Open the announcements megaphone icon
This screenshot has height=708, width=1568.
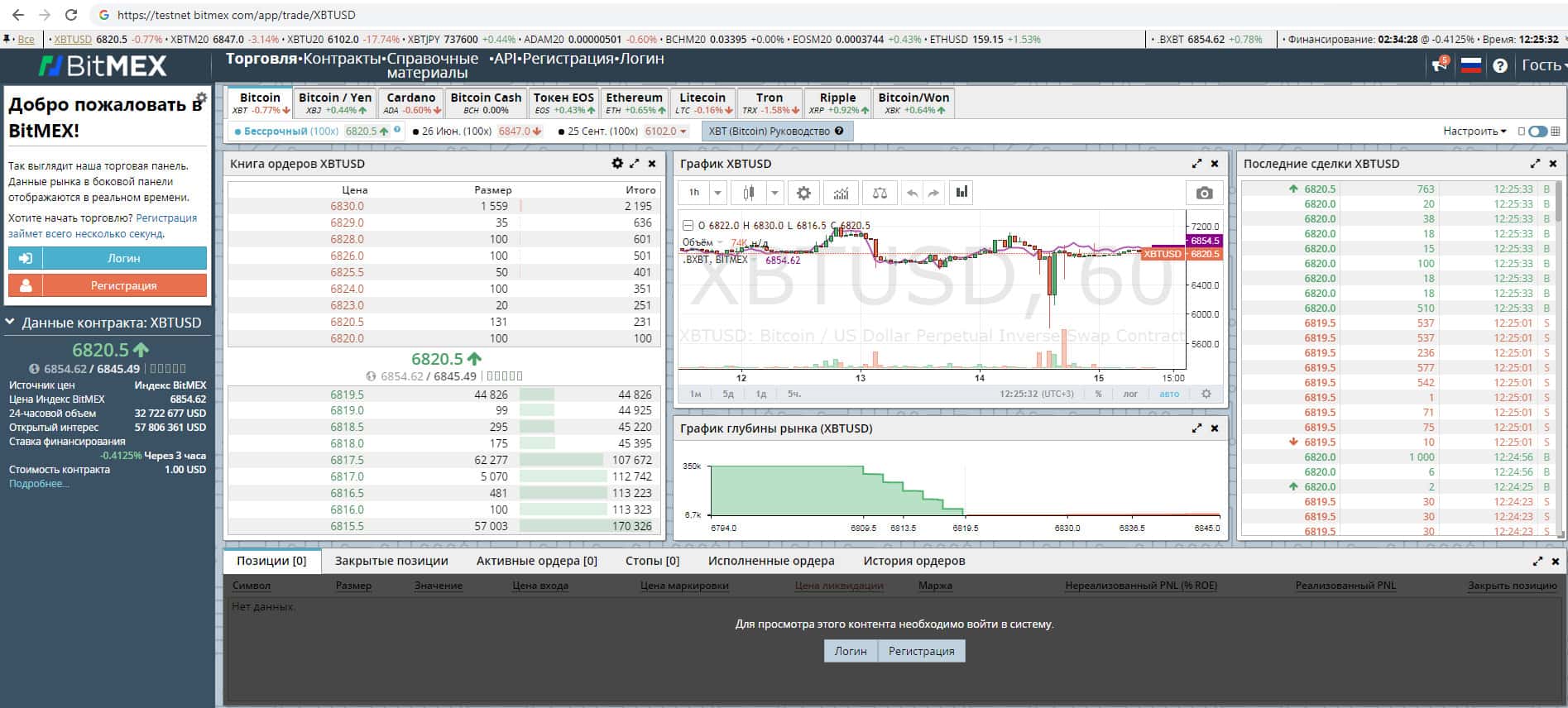tap(1439, 65)
